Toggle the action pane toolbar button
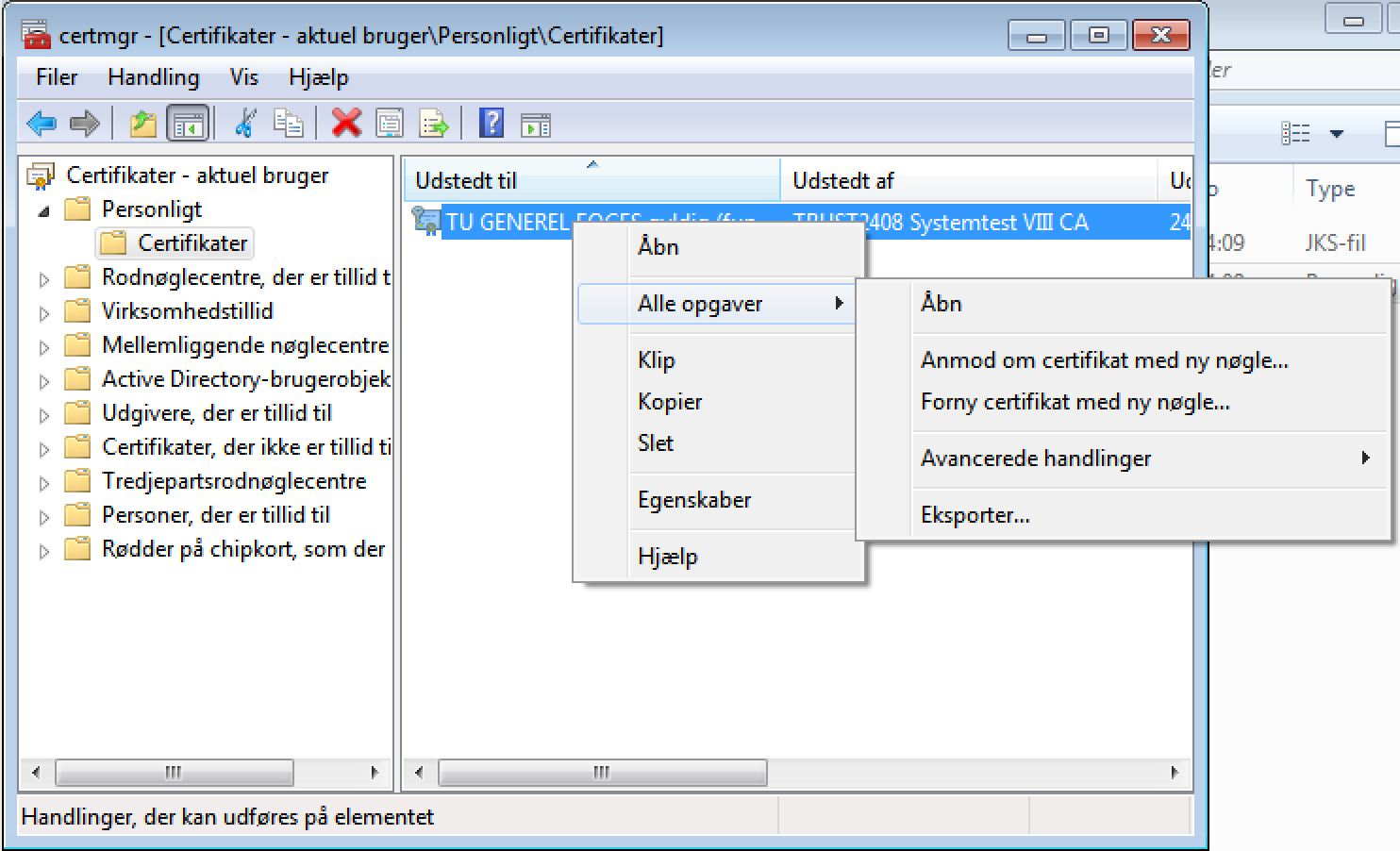 [536, 124]
